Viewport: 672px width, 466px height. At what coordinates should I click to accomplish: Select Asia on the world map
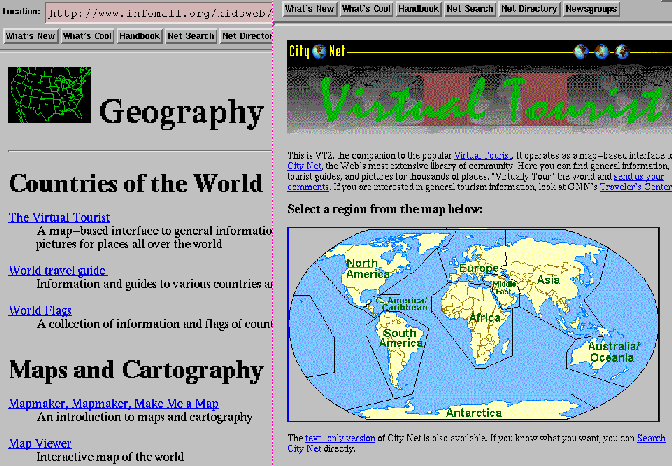pos(548,280)
